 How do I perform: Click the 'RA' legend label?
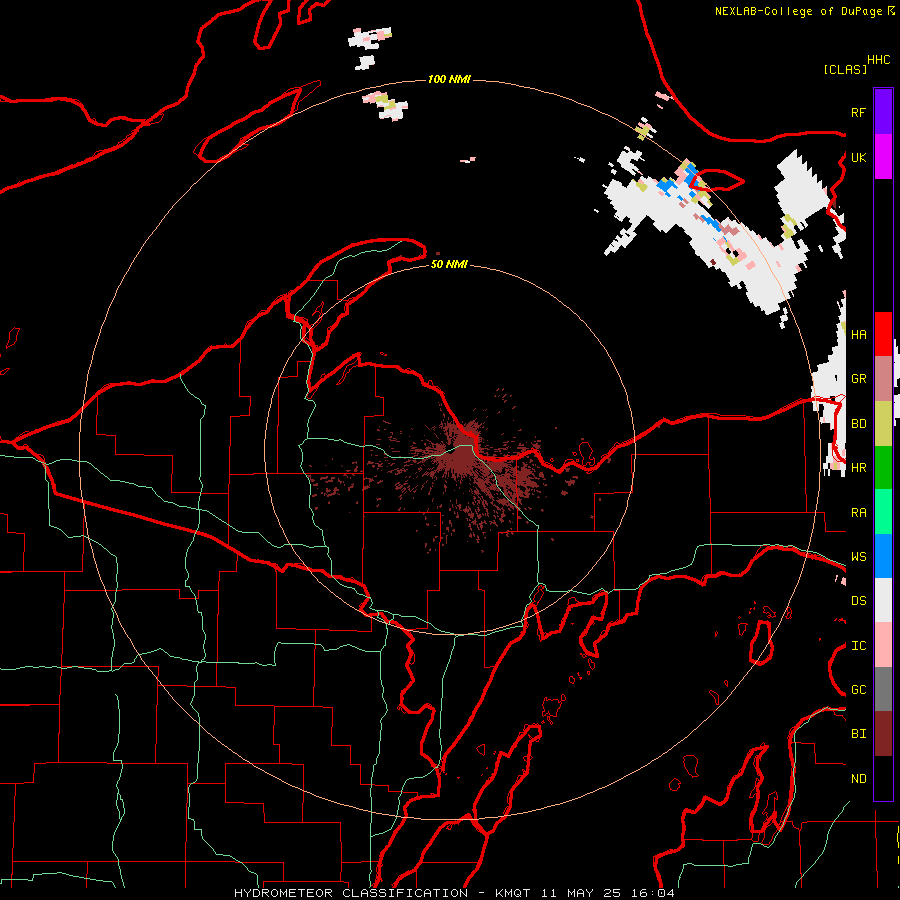click(x=858, y=513)
